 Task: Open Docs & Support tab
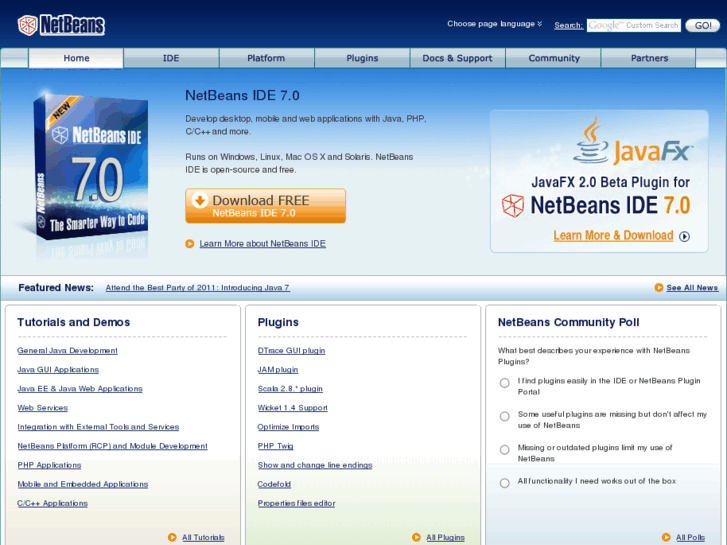click(x=457, y=58)
